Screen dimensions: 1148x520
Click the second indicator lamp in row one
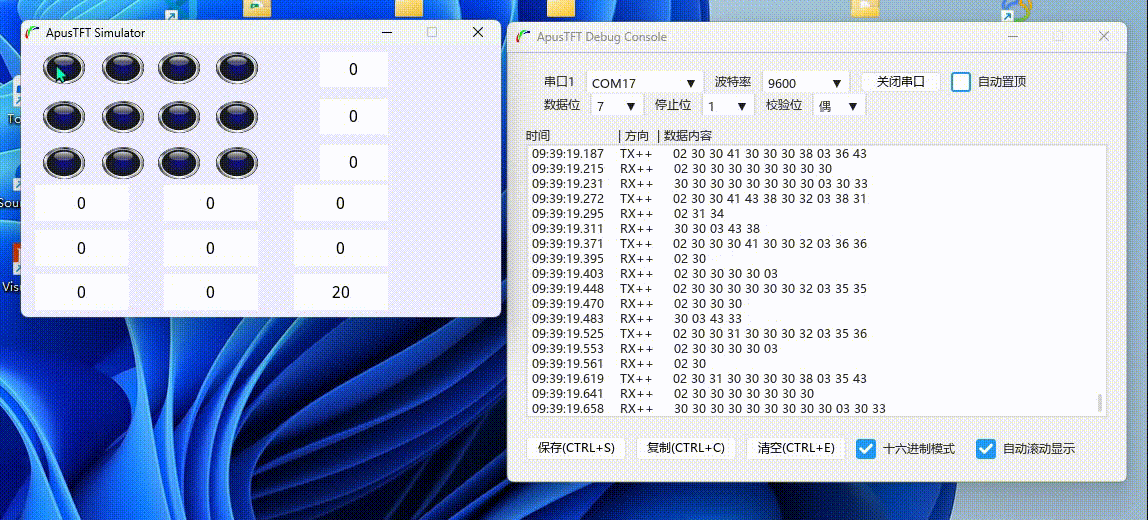click(122, 69)
